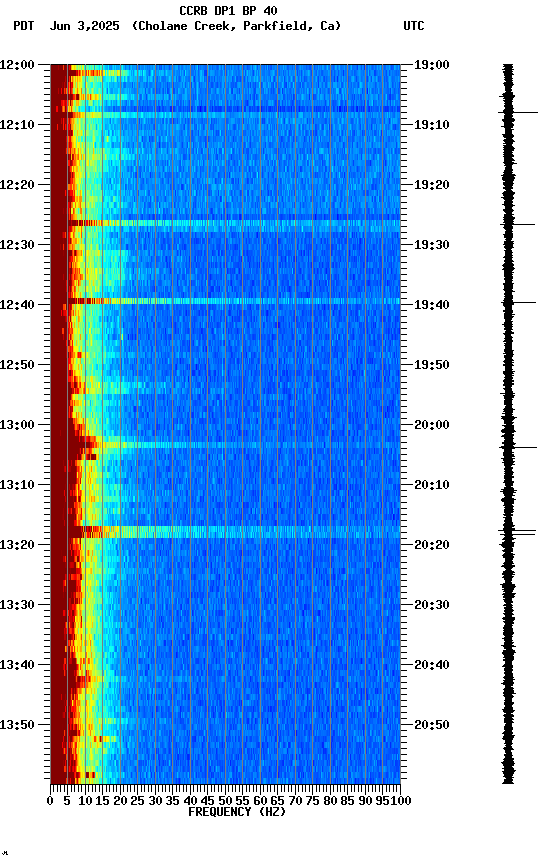Click the 35 Hz frequency tick label
This screenshot has height=864, width=552.
coord(173,802)
